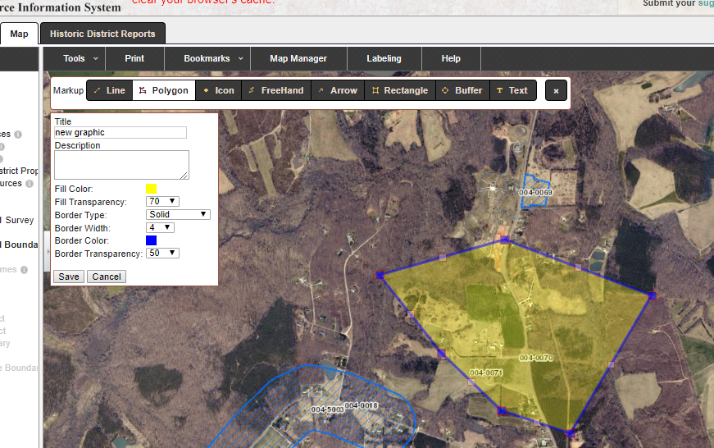Click the info icon beside 'mes' in sidebar

pyautogui.click(x=24, y=270)
